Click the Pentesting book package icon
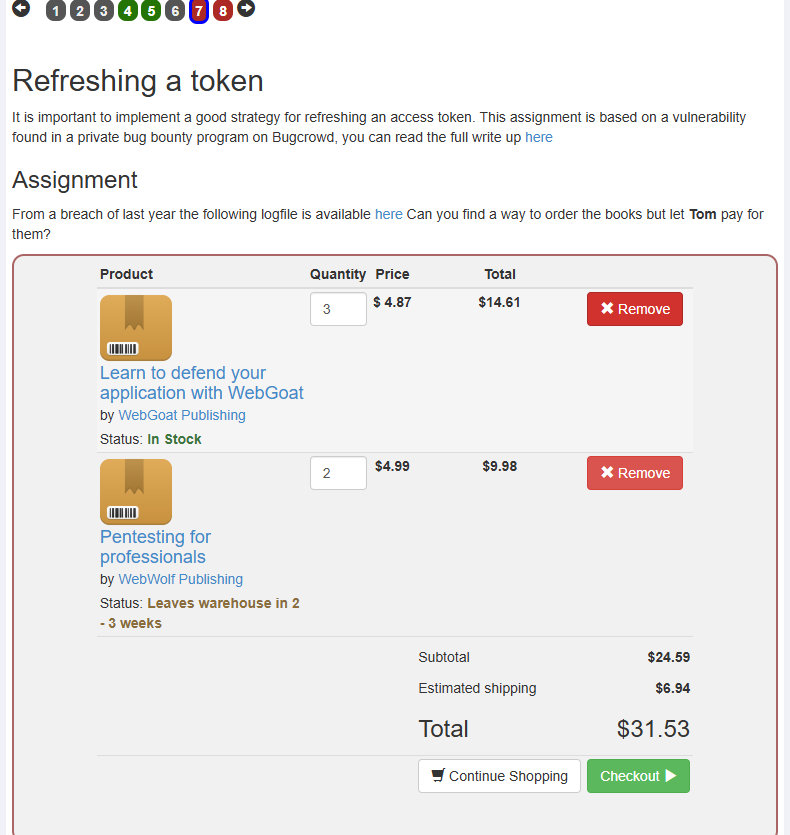This screenshot has height=835, width=790. click(x=136, y=492)
